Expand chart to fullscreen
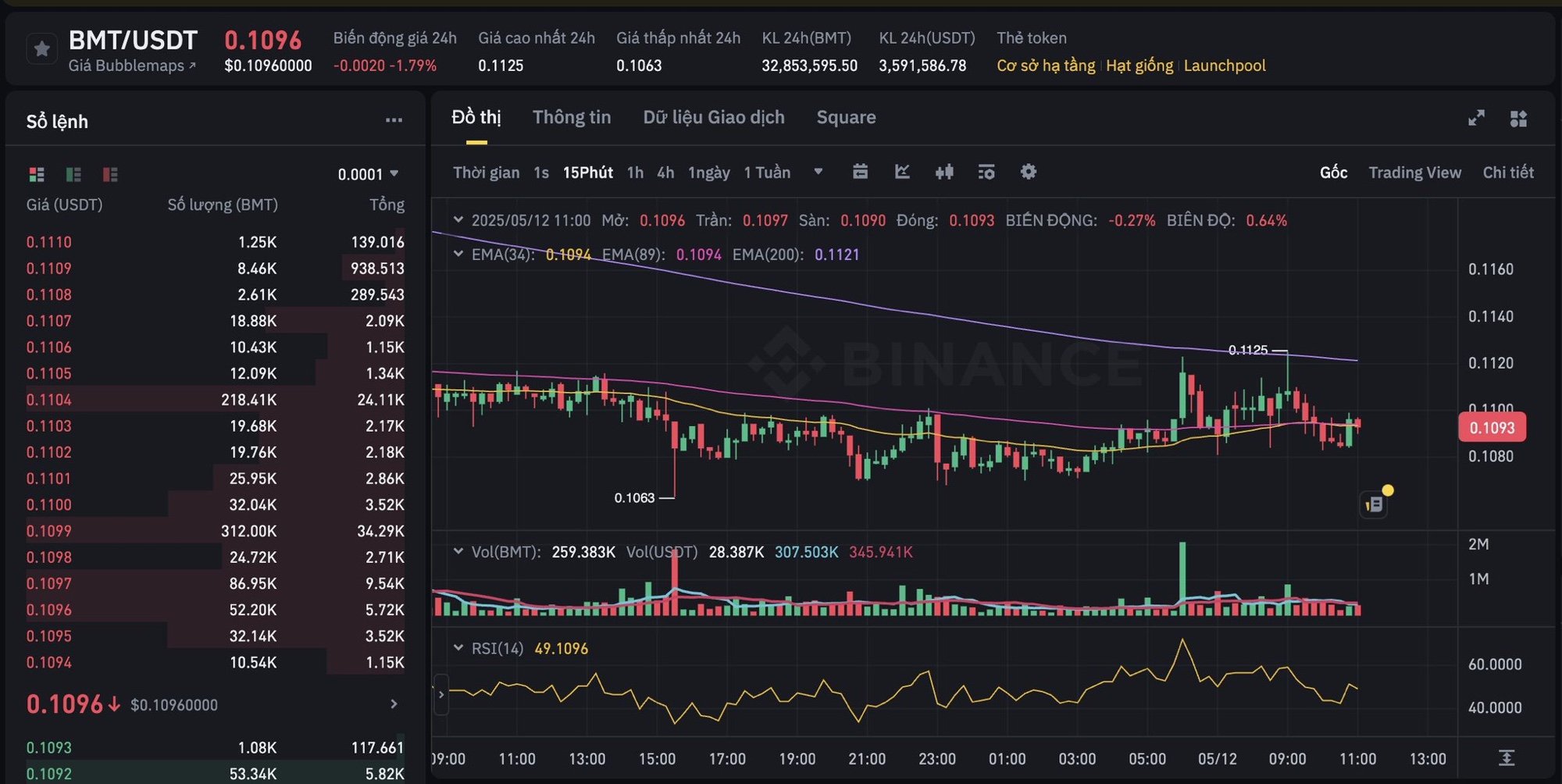 click(1476, 118)
